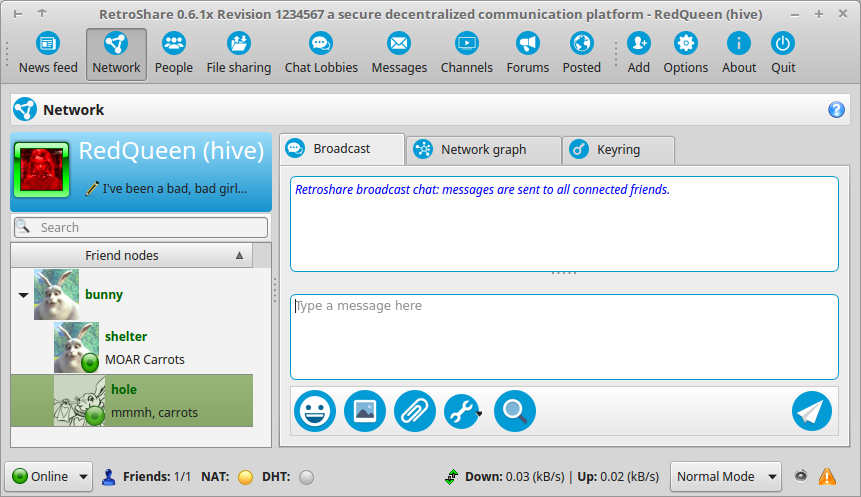Open Options from the toolbar

tap(685, 54)
